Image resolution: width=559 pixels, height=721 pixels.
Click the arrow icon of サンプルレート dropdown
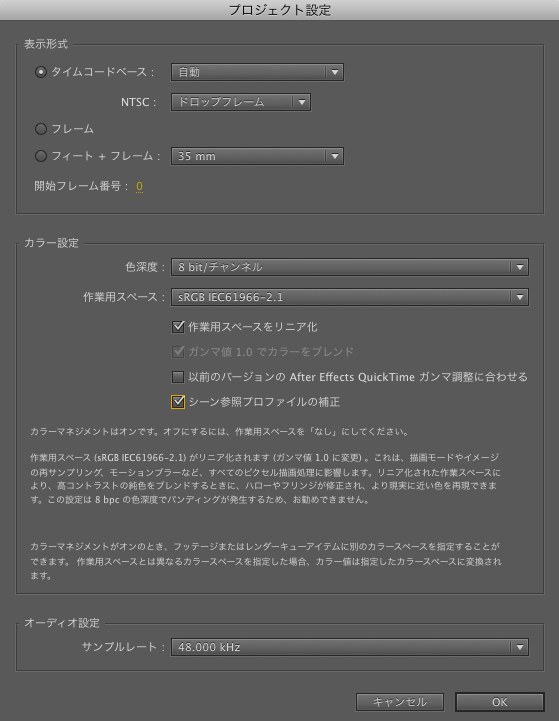(519, 647)
